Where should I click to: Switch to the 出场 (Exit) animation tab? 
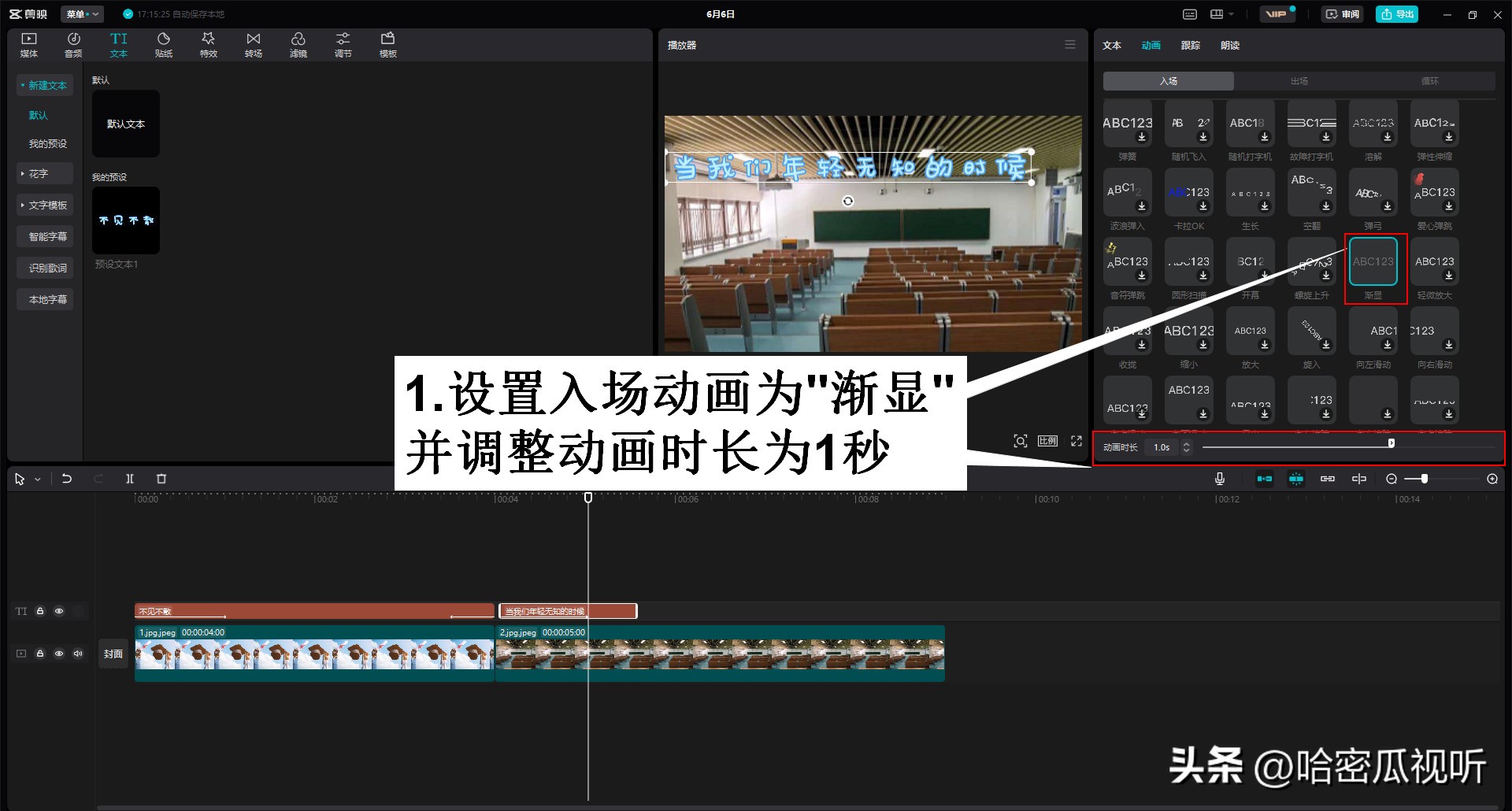[x=1299, y=80]
